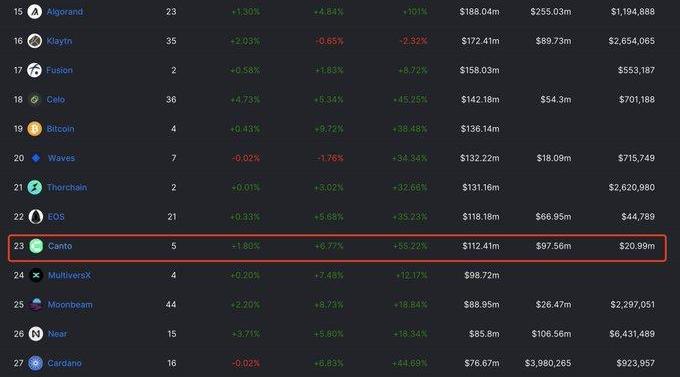Open the Canto chain link
The height and width of the screenshot is (377, 680).
[60, 246]
